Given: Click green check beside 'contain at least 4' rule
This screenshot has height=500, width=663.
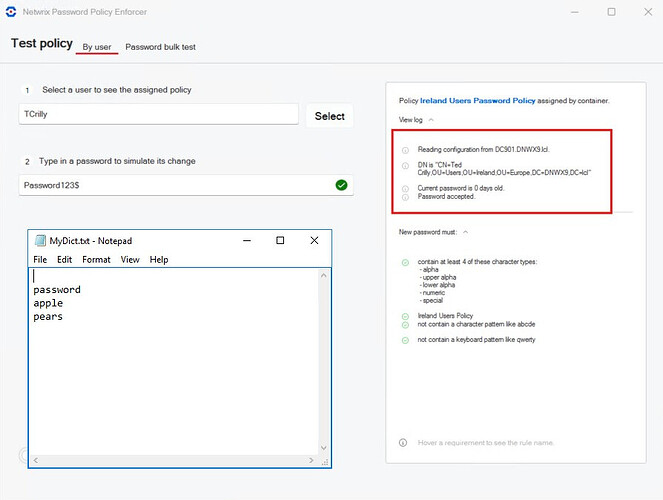Looking at the screenshot, I should [x=405, y=262].
